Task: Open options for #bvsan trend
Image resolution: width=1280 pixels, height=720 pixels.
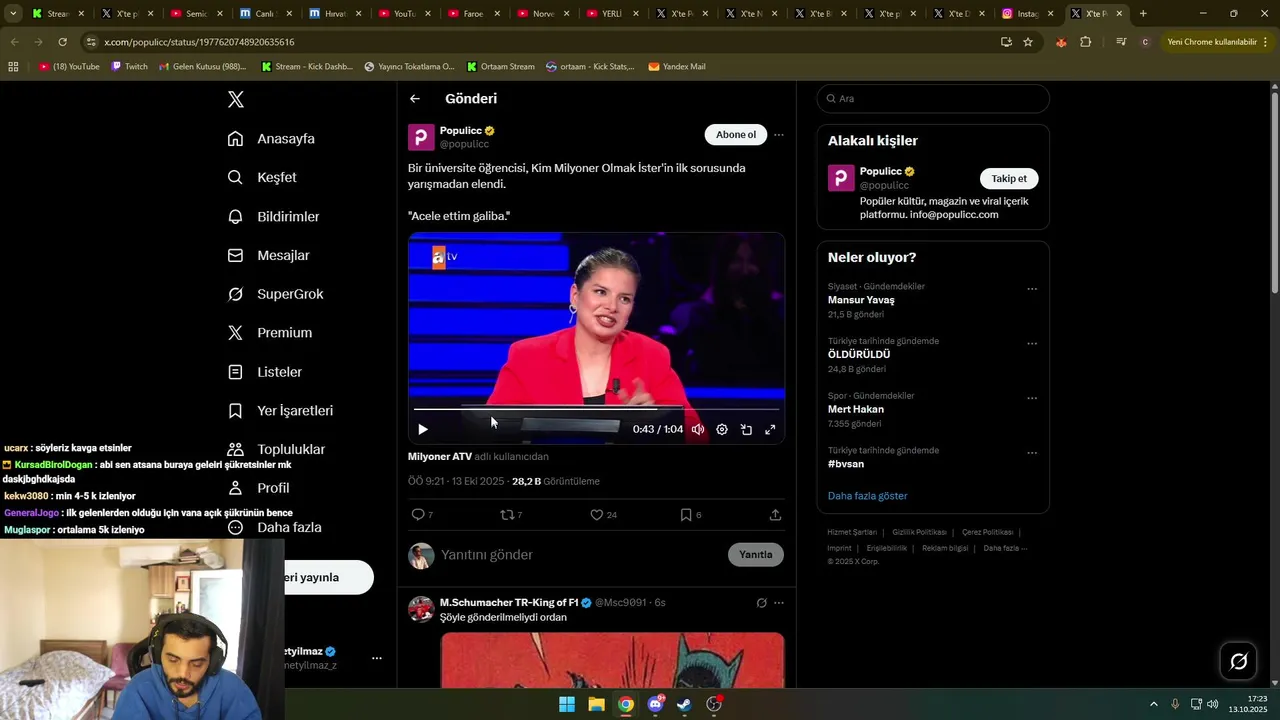Action: (x=1032, y=452)
